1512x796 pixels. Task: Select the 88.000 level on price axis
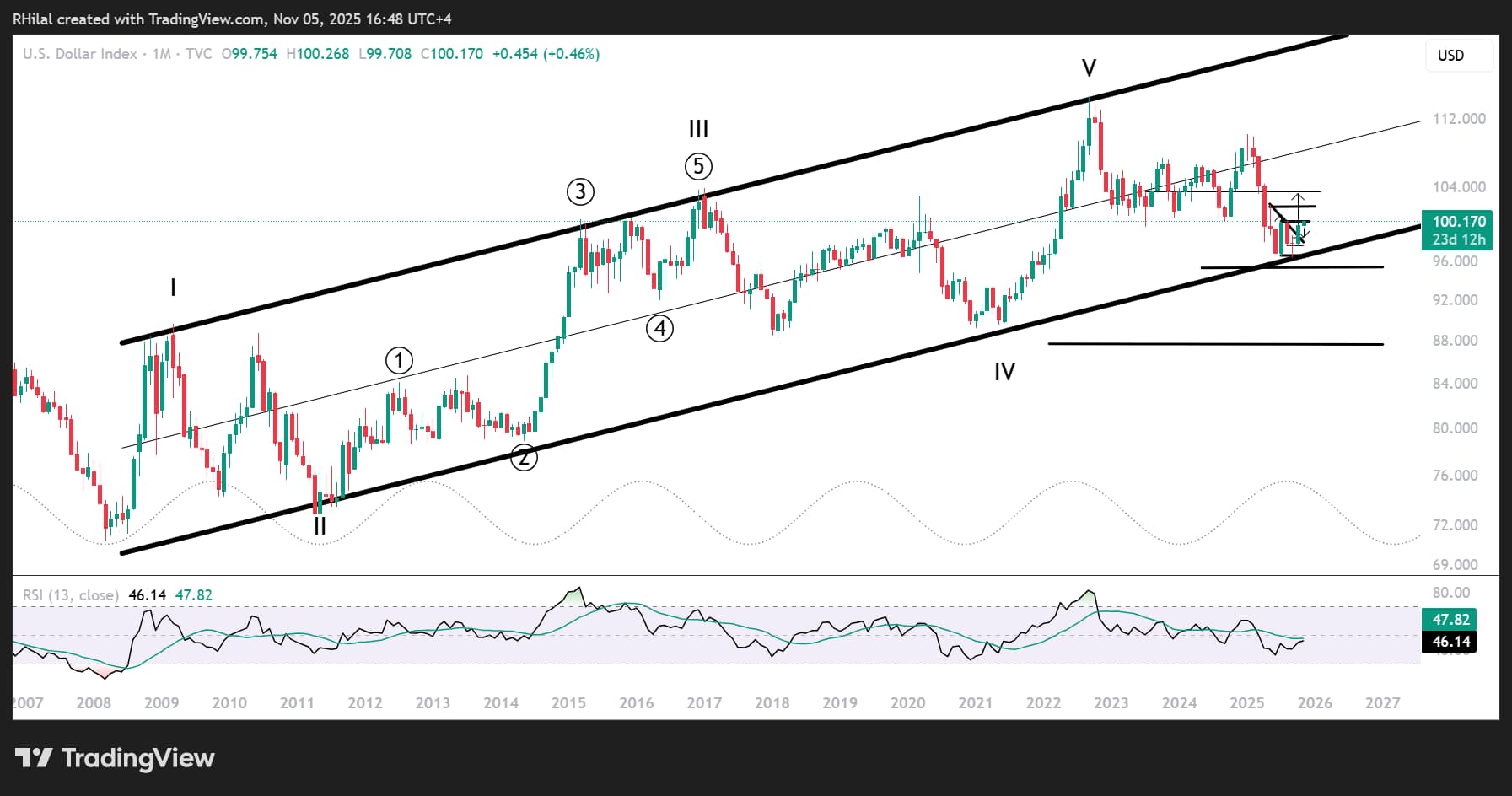click(x=1456, y=341)
